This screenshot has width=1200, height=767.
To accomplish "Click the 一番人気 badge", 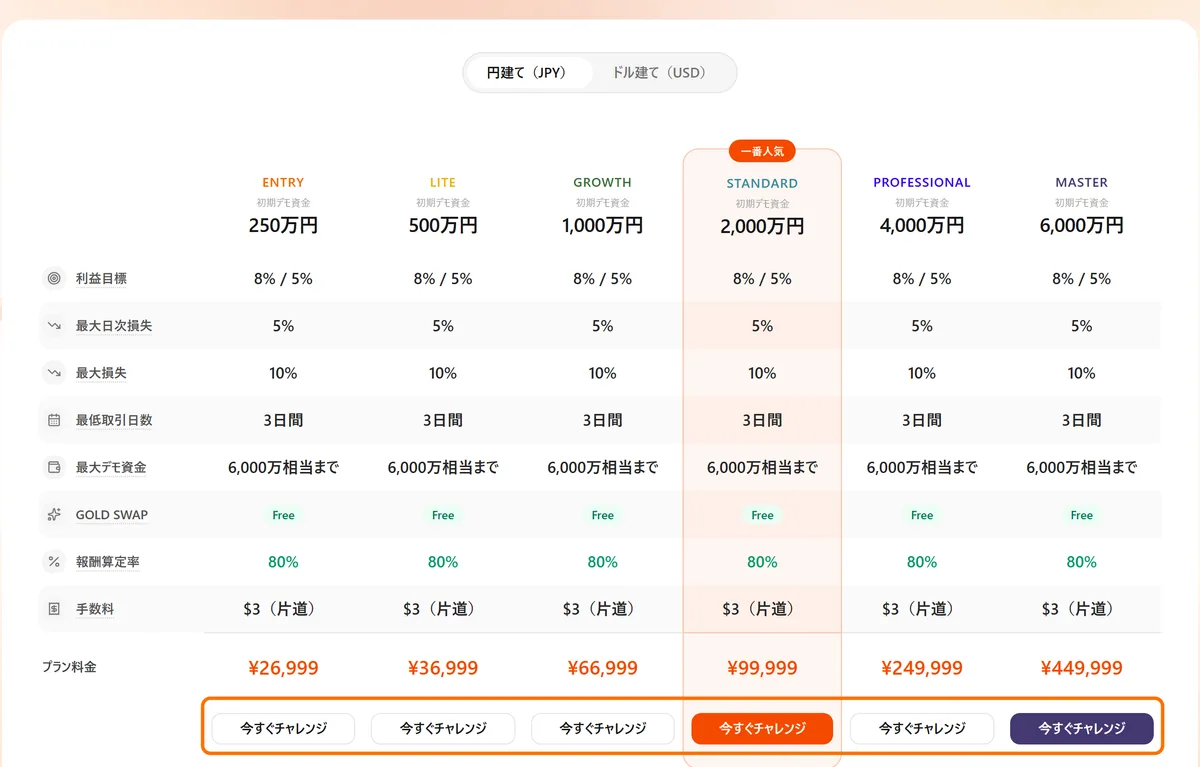I will [762, 152].
